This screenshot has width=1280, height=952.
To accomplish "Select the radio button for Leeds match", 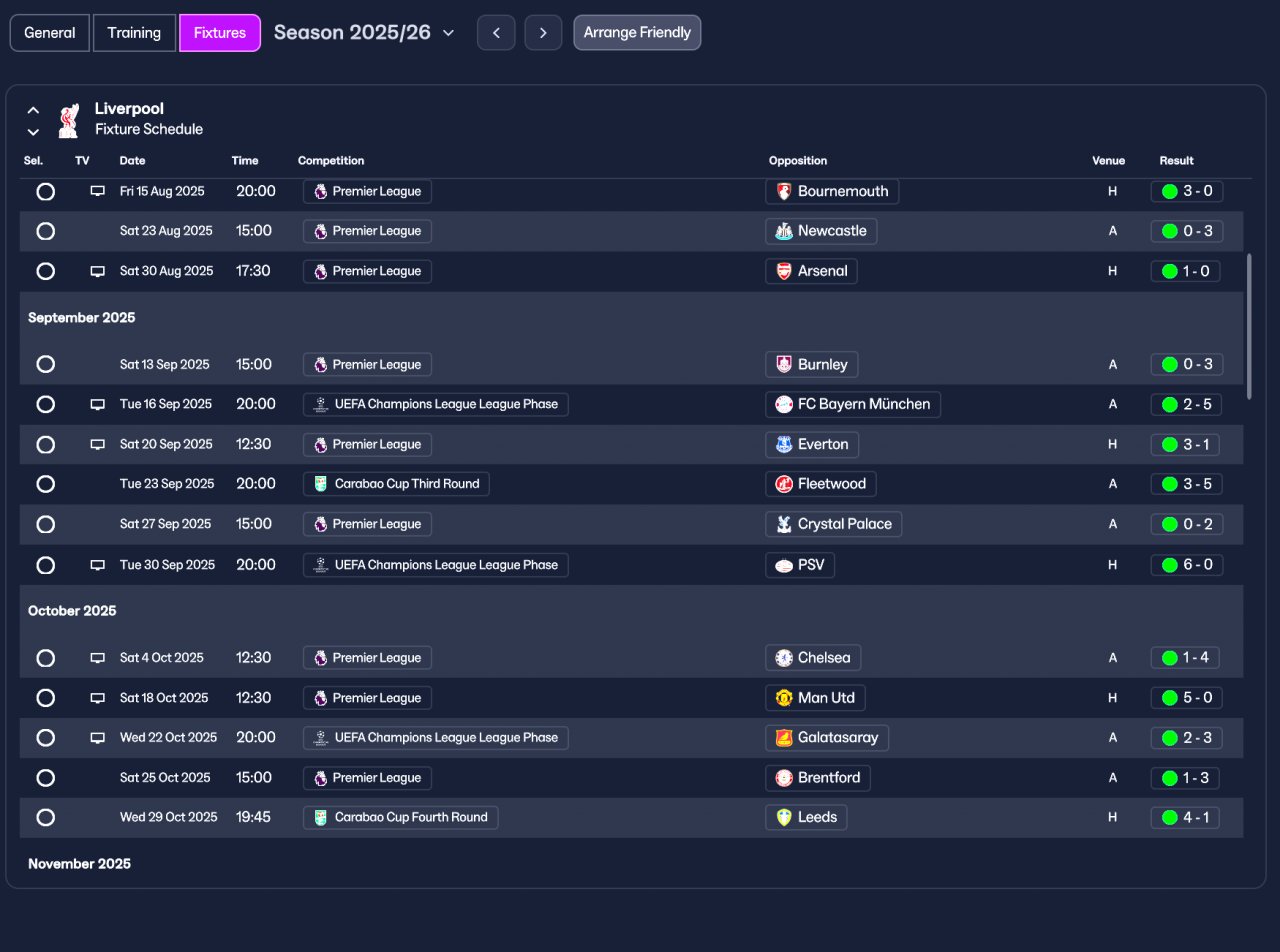I will (x=45, y=818).
